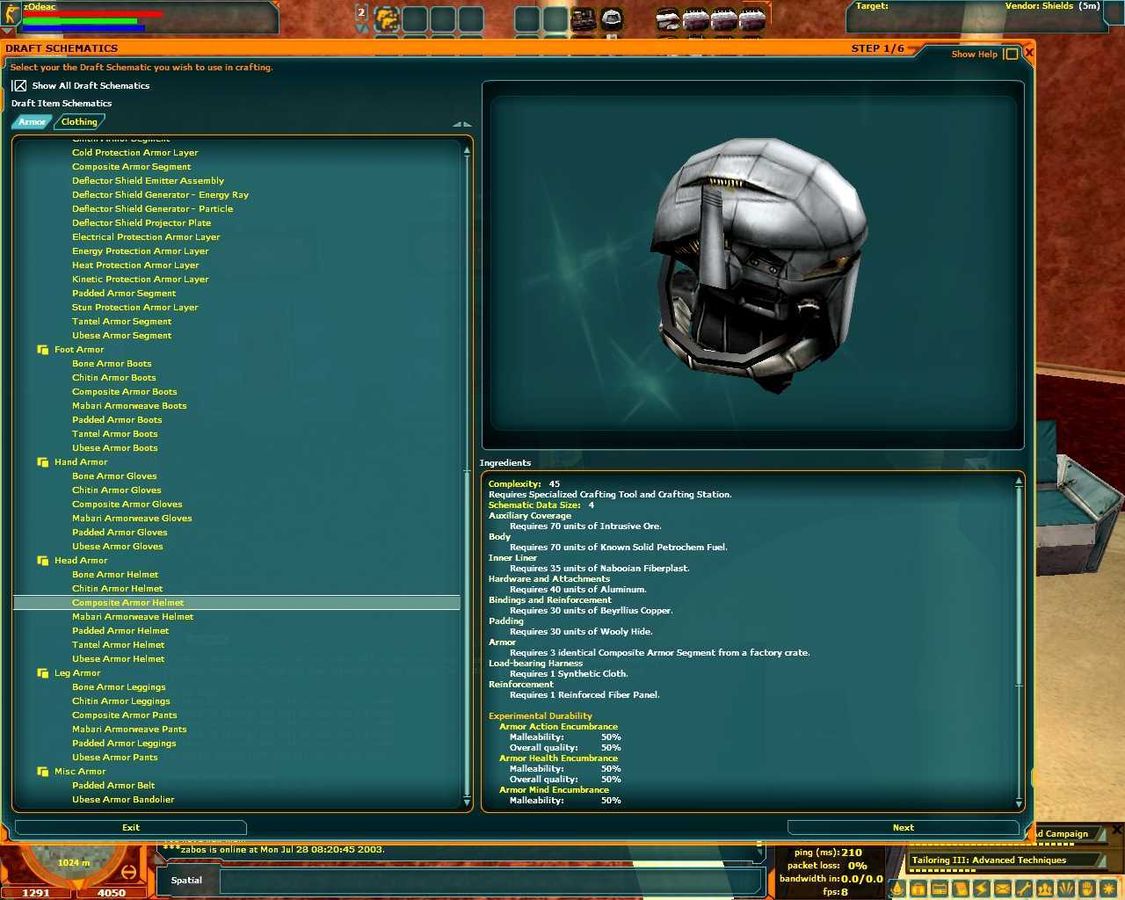Select the yellow icon in first toolbar slot
The width and height of the screenshot is (1125, 900).
tap(386, 18)
